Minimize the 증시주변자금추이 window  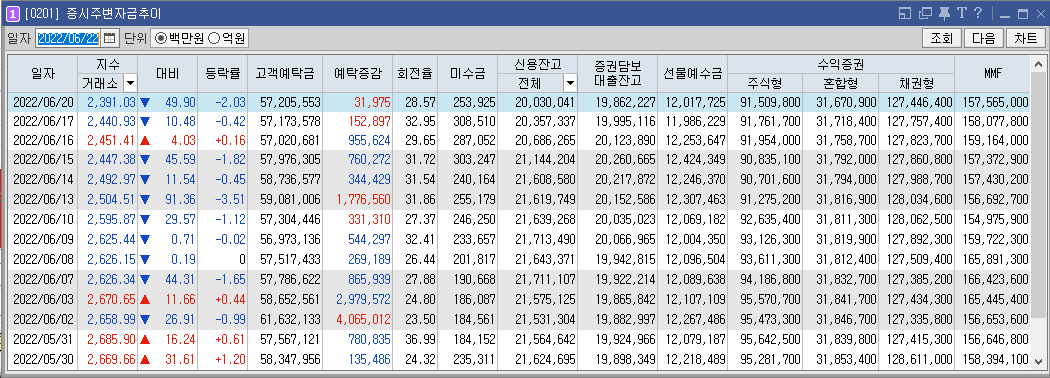[1004, 13]
